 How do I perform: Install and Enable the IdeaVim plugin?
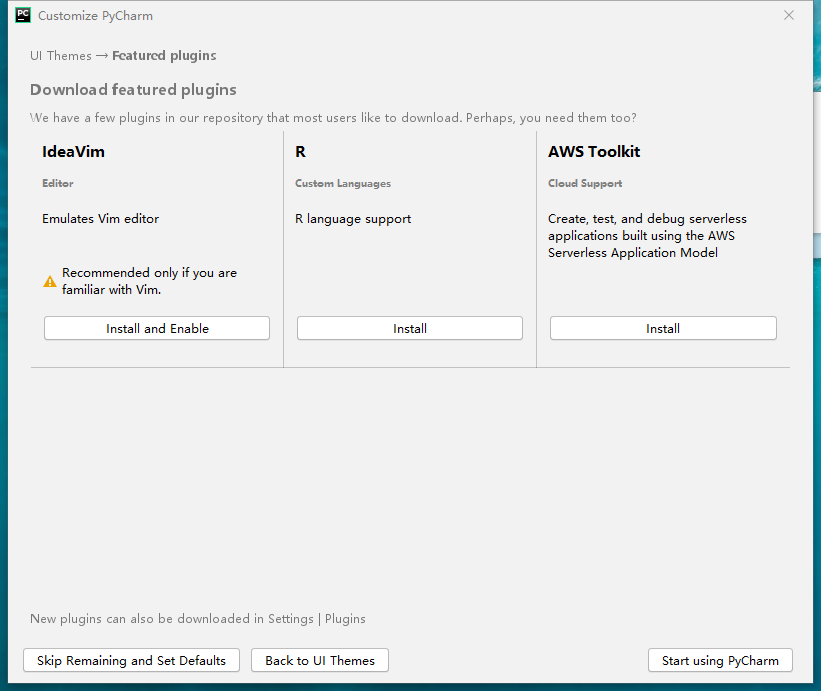[x=157, y=328]
